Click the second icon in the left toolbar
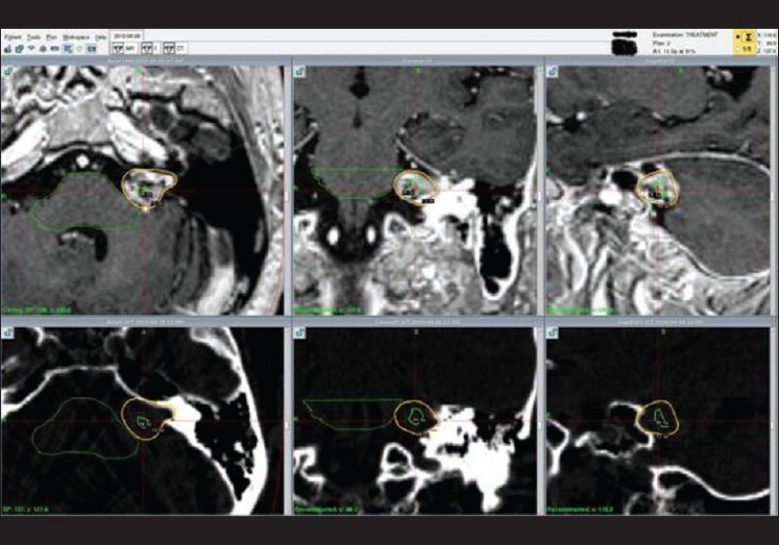The height and width of the screenshot is (545, 779). pos(18,48)
